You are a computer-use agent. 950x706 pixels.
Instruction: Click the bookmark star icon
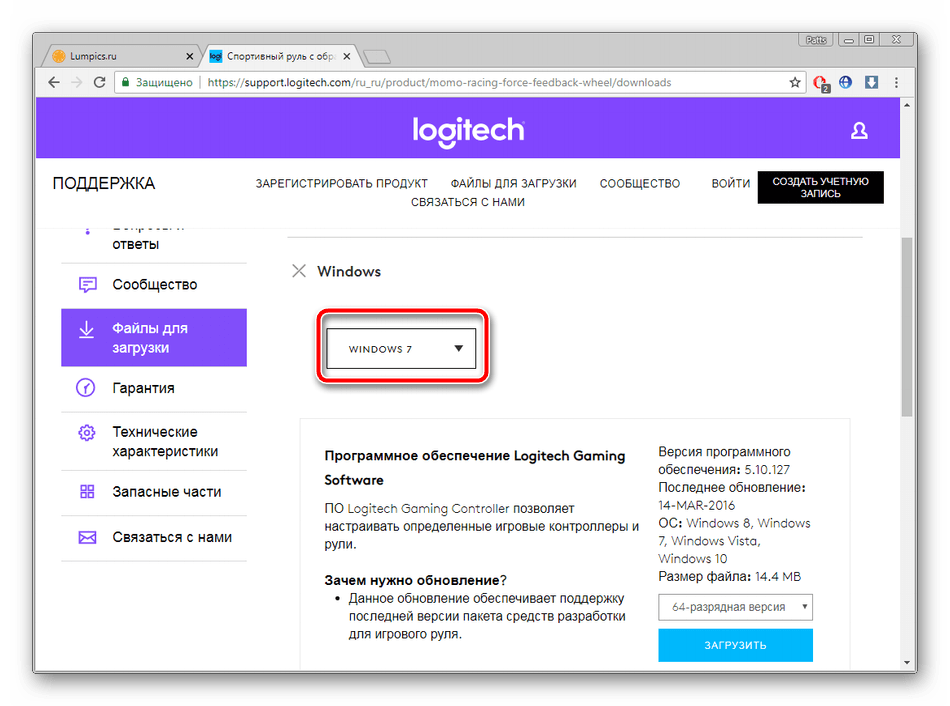(795, 82)
